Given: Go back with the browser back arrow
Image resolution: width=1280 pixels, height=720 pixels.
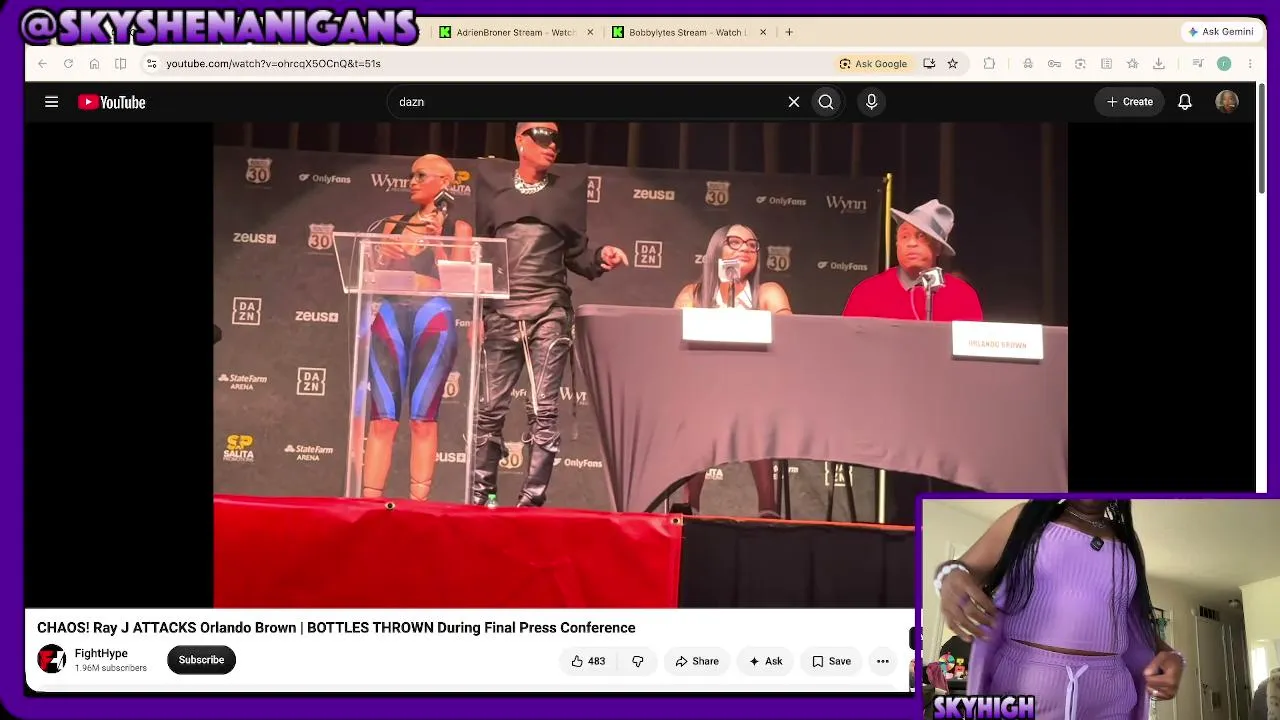Looking at the screenshot, I should [x=42, y=64].
